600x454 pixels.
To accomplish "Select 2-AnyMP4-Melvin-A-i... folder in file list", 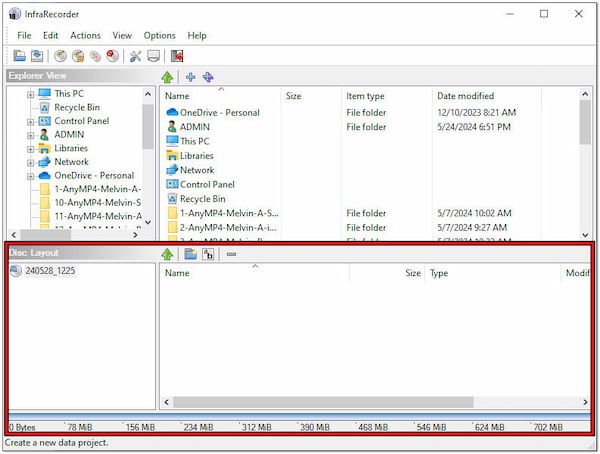I will tap(228, 227).
